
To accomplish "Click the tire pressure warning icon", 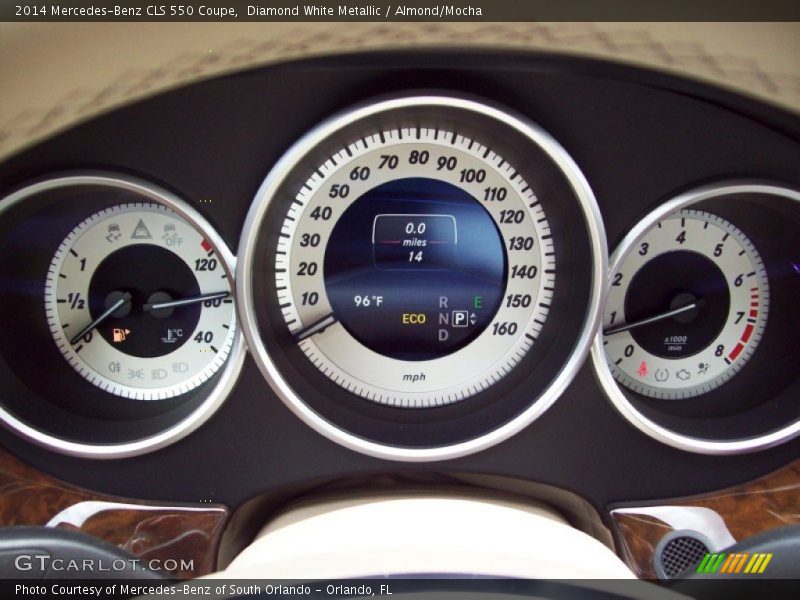I will point(662,375).
